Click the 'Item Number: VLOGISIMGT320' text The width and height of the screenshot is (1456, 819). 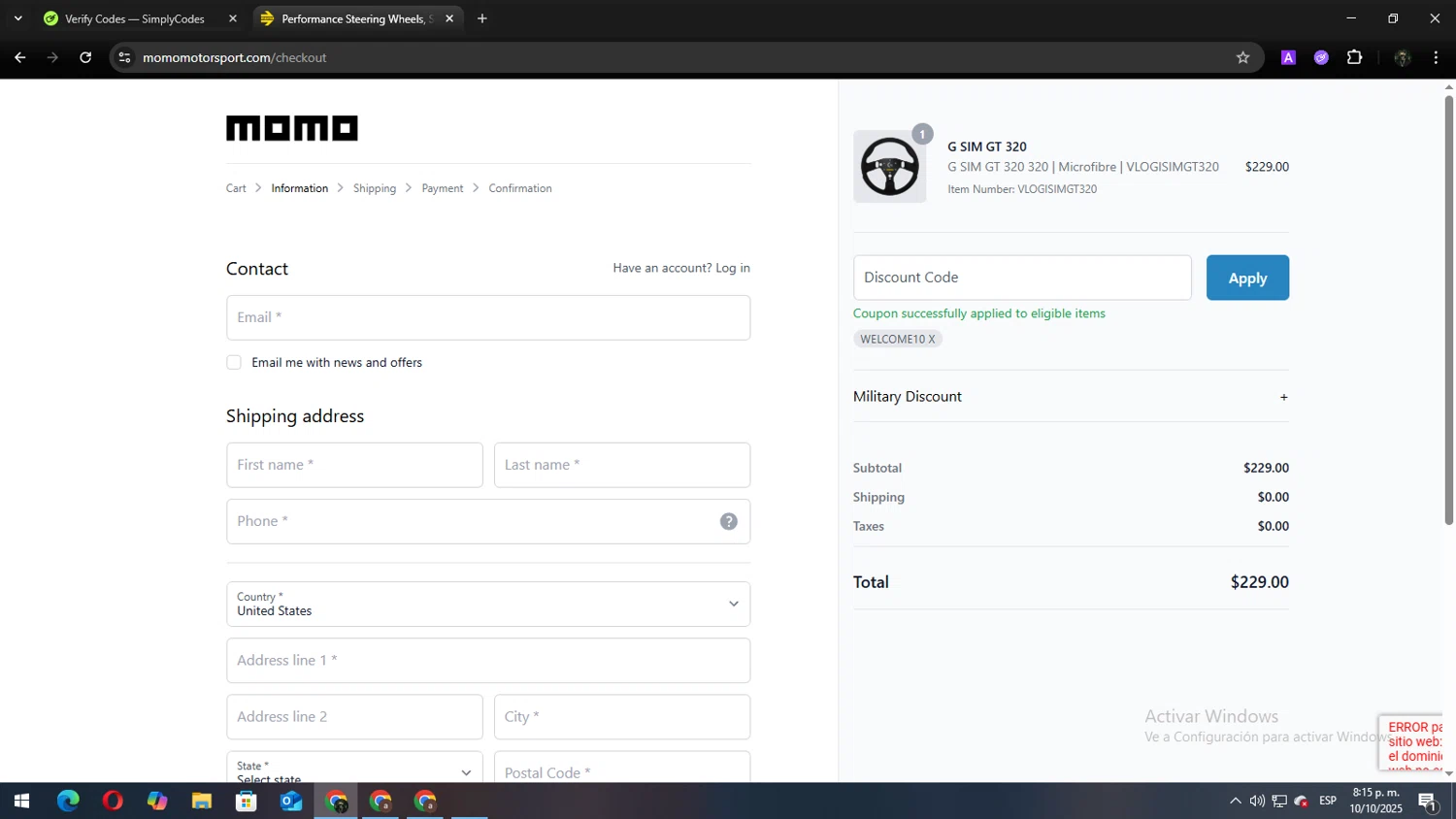(1022, 189)
